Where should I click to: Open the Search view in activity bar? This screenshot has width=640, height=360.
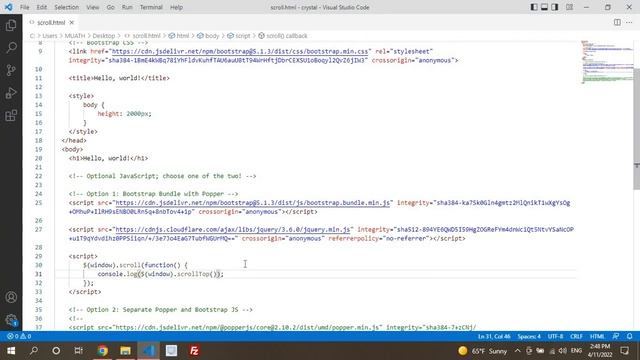pos(11,48)
